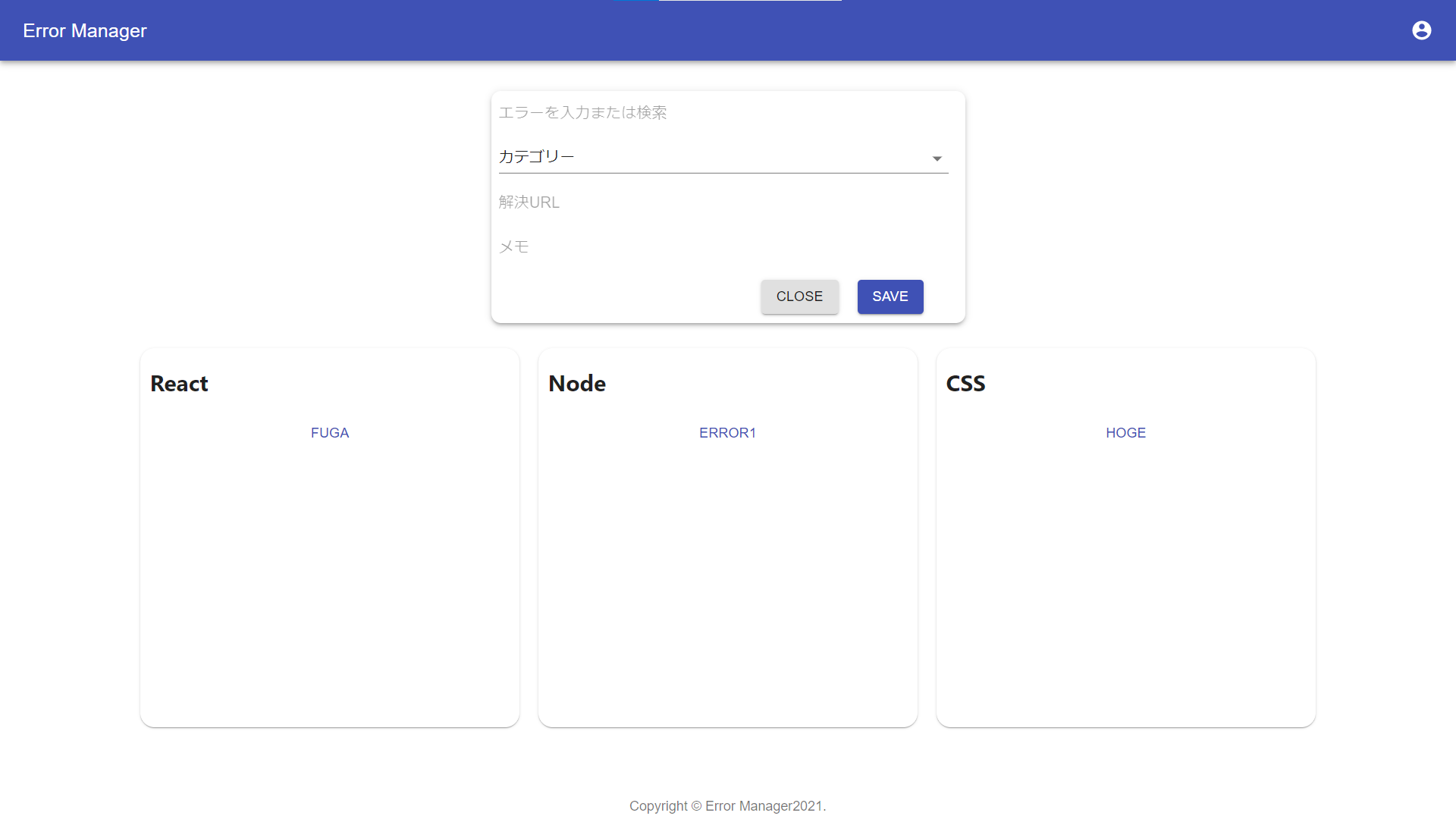Open the FUGA error entry
This screenshot has width=1456, height=819.
click(330, 433)
